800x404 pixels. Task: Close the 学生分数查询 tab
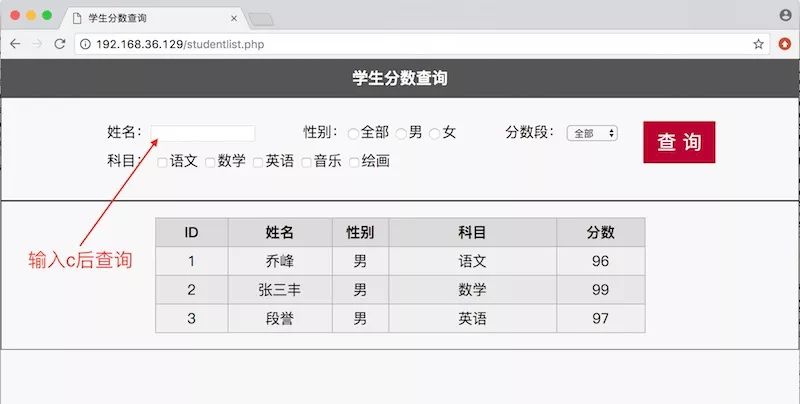pos(234,18)
